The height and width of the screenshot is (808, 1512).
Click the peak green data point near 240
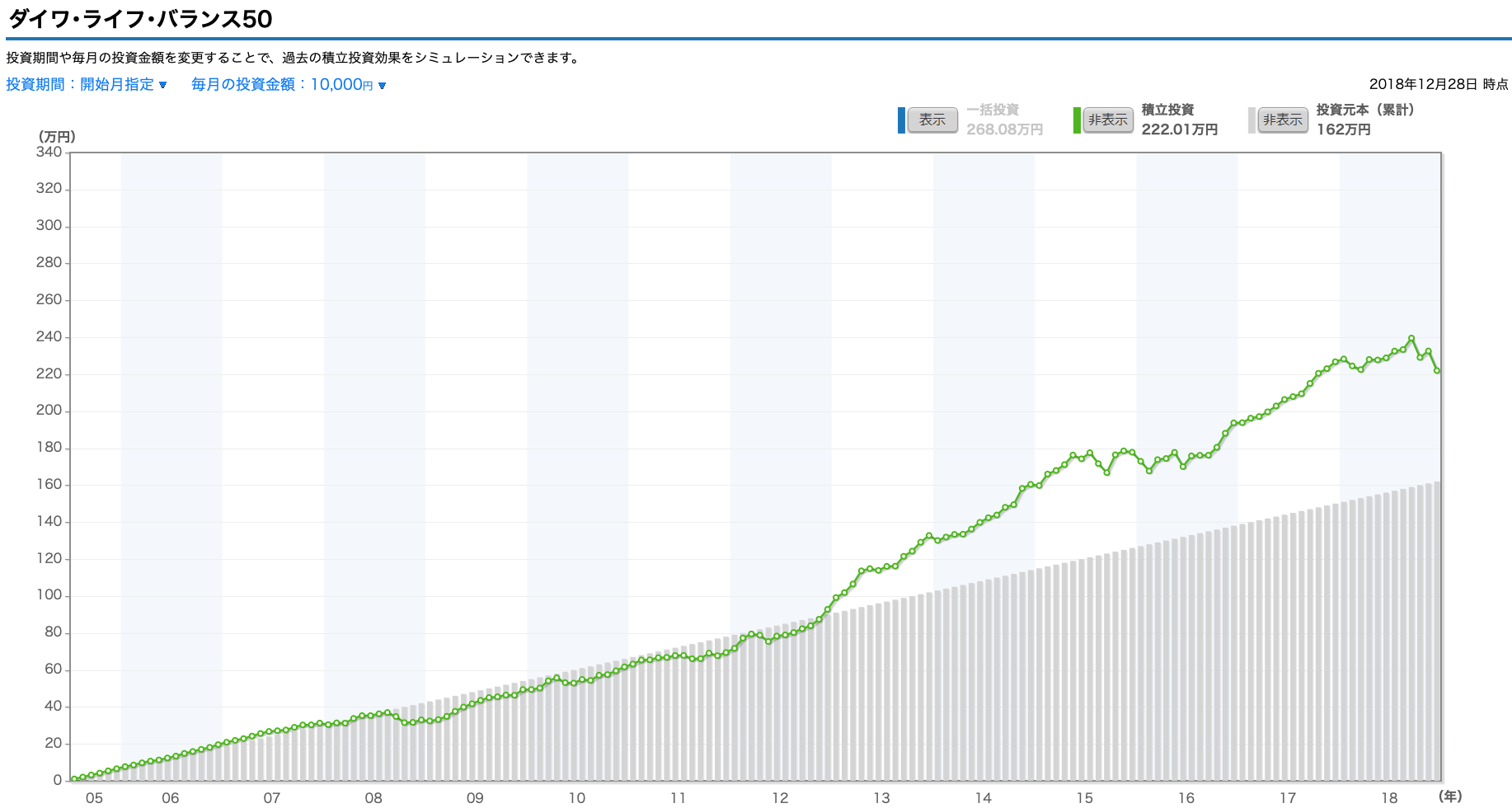tap(1411, 338)
